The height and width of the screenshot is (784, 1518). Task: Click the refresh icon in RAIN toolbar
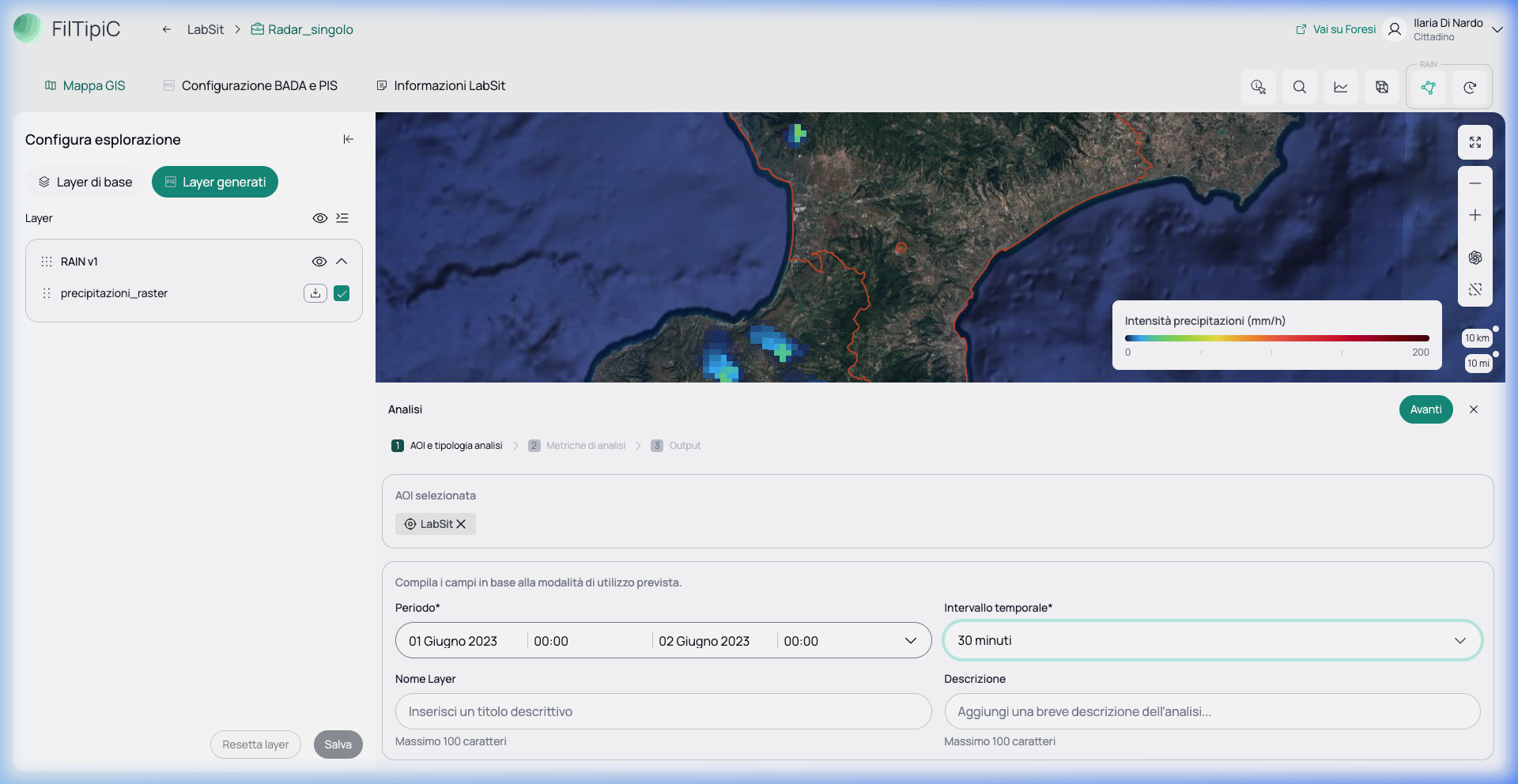point(1470,87)
